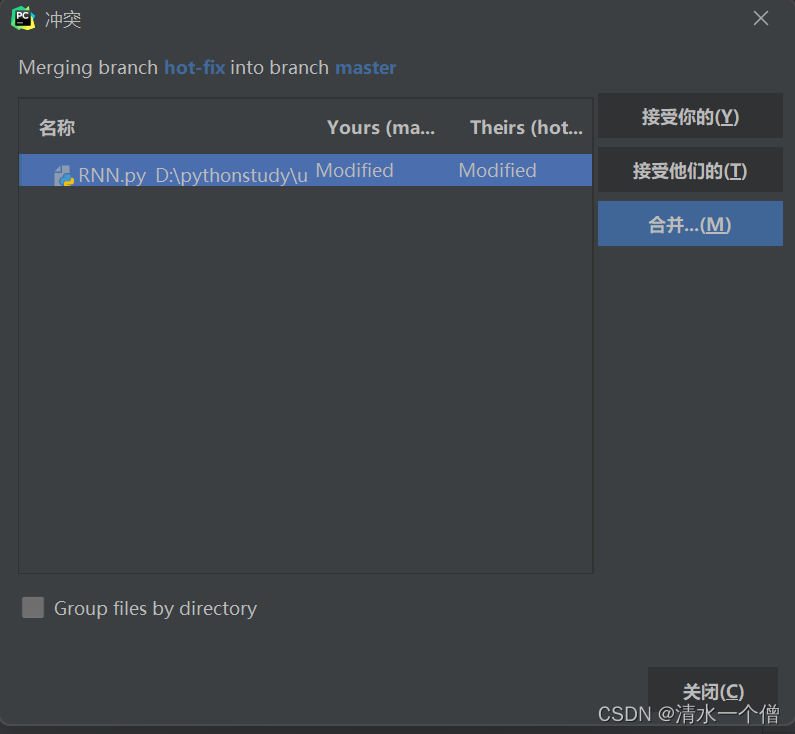Click the Accept Yours (接受你的) button

pyautogui.click(x=690, y=116)
